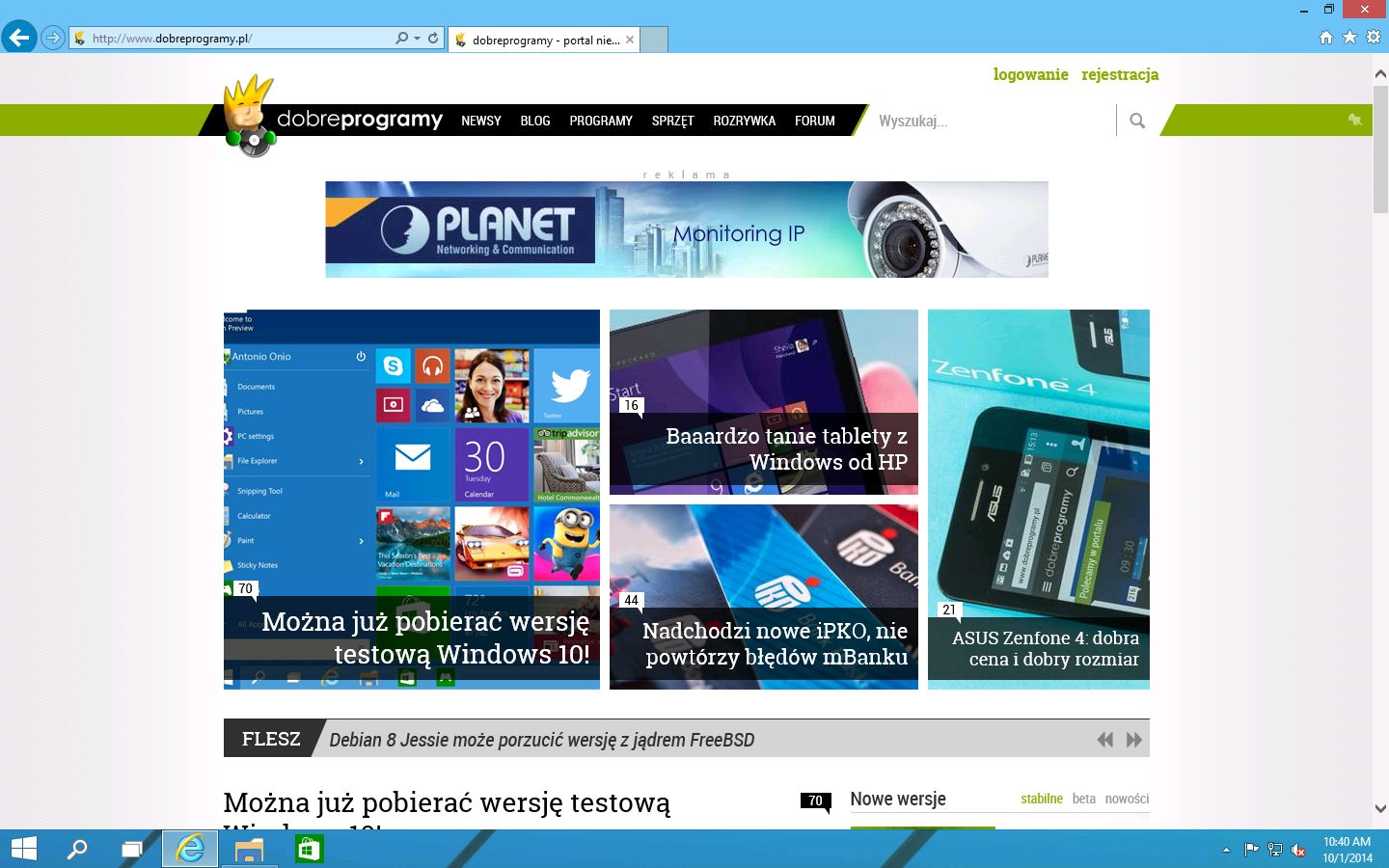Click the Wyszukaj search input field
The height and width of the screenshot is (868, 1389).
pyautogui.click(x=992, y=121)
